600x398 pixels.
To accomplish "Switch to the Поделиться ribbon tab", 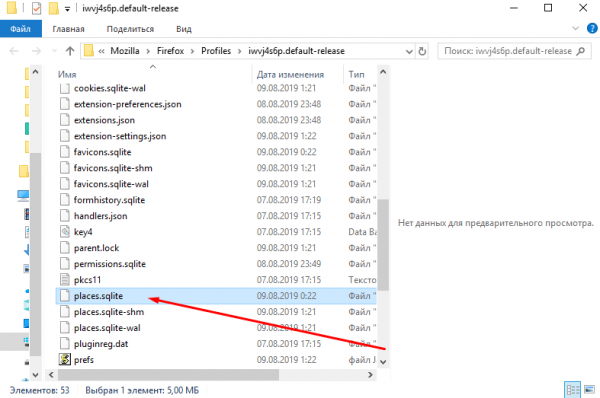I will [130, 29].
